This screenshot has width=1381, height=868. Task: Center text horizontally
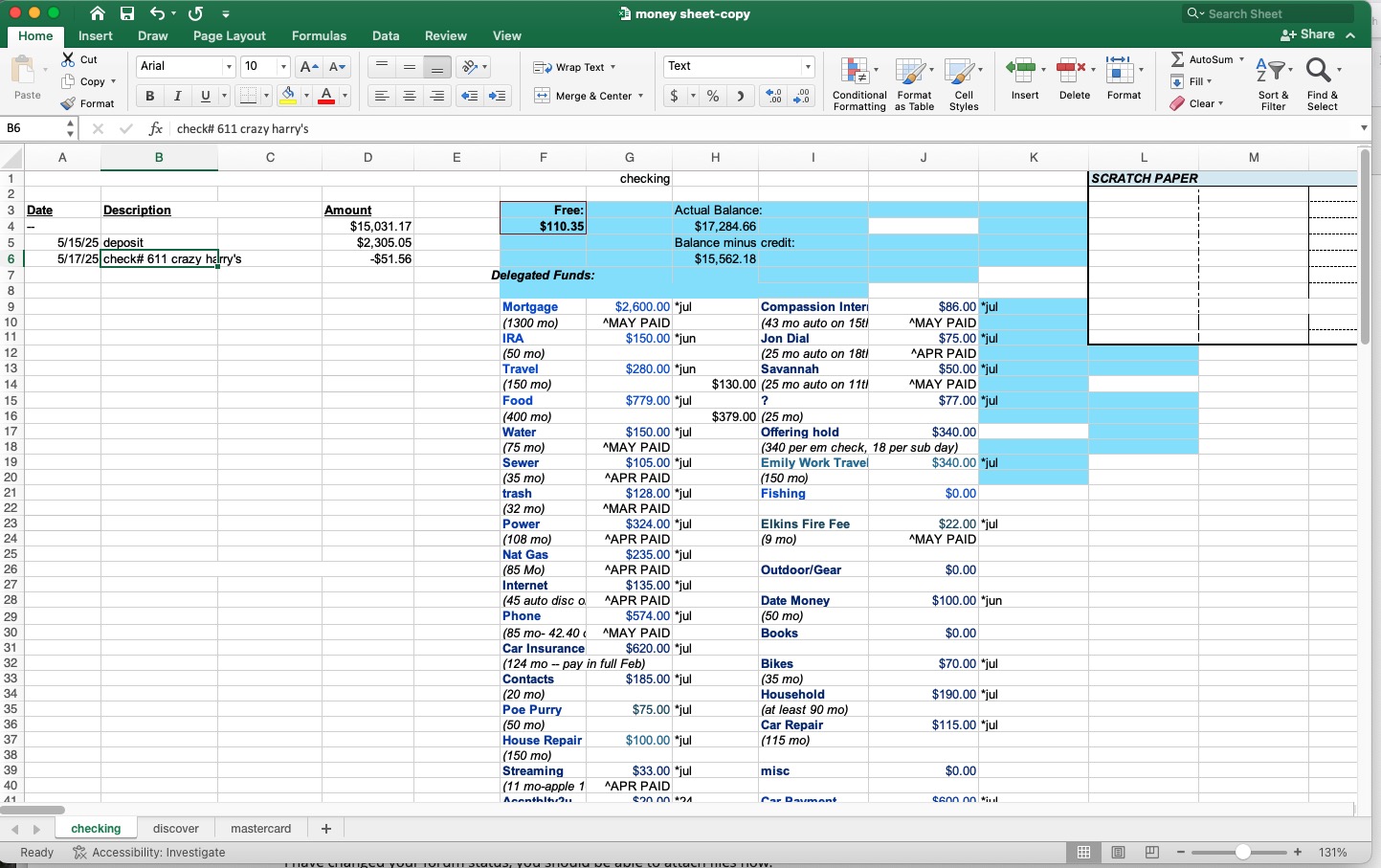[409, 96]
